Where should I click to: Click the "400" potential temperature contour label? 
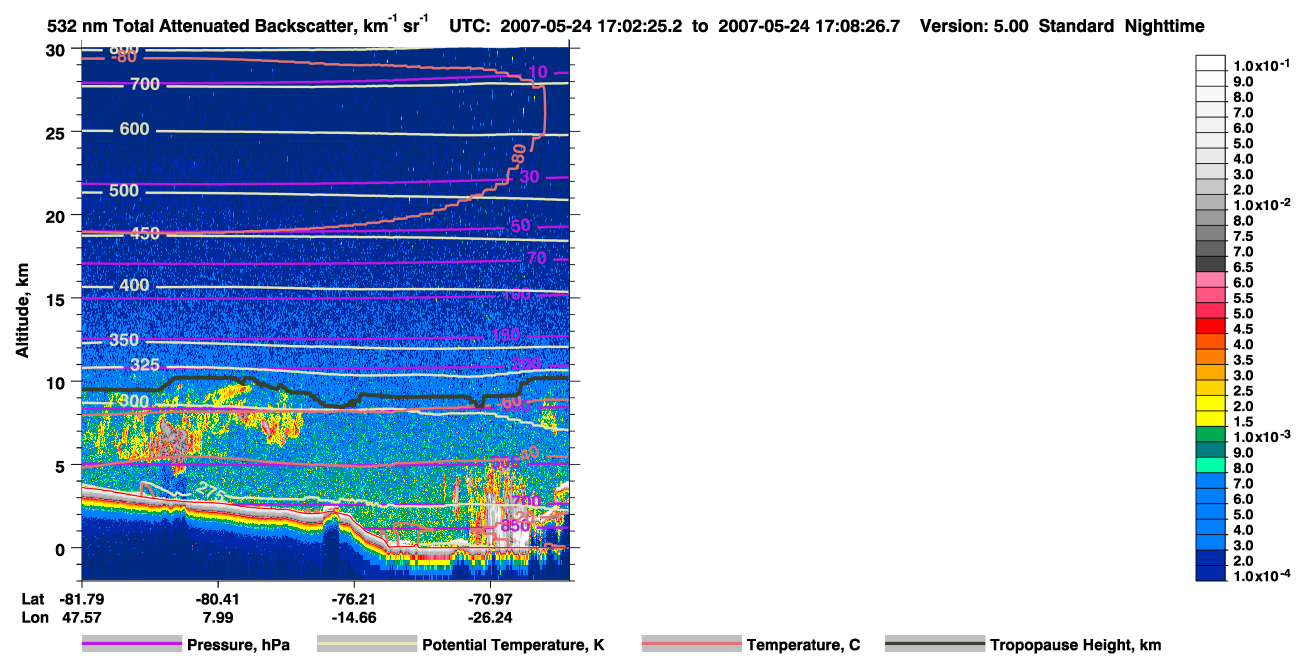134,286
